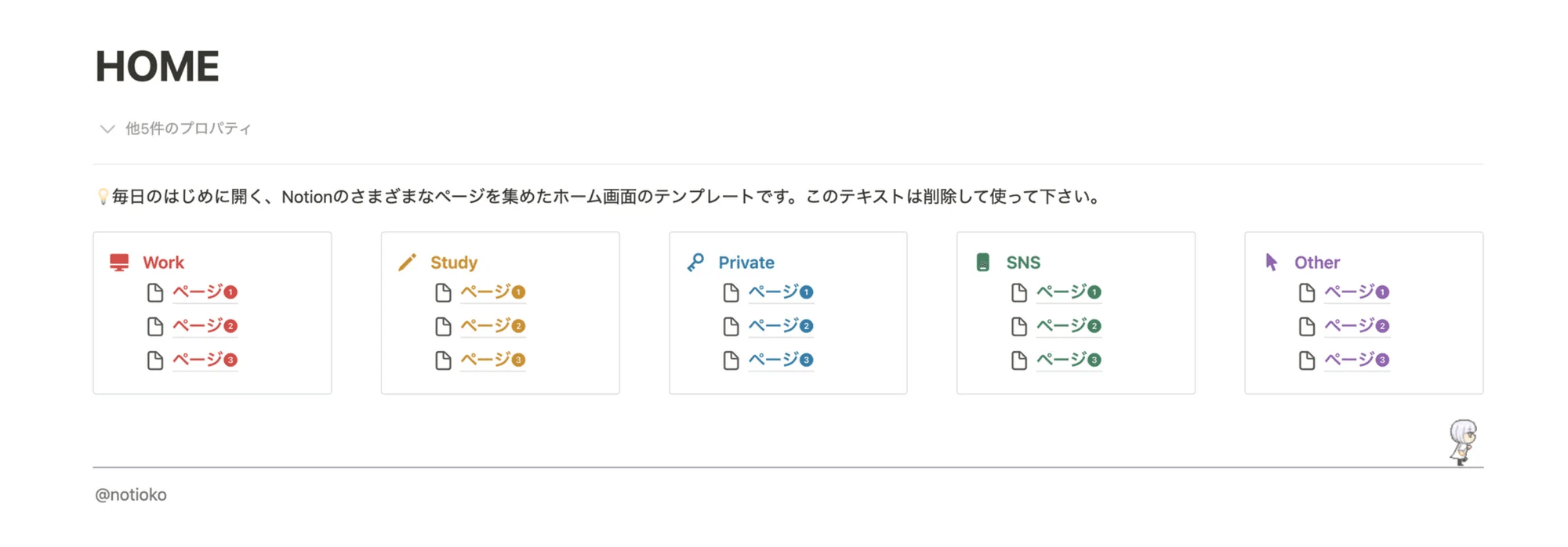Screen dimensions: 1568x547
Task: Click the purple cursor icon beside Other
Action: tap(1272, 263)
